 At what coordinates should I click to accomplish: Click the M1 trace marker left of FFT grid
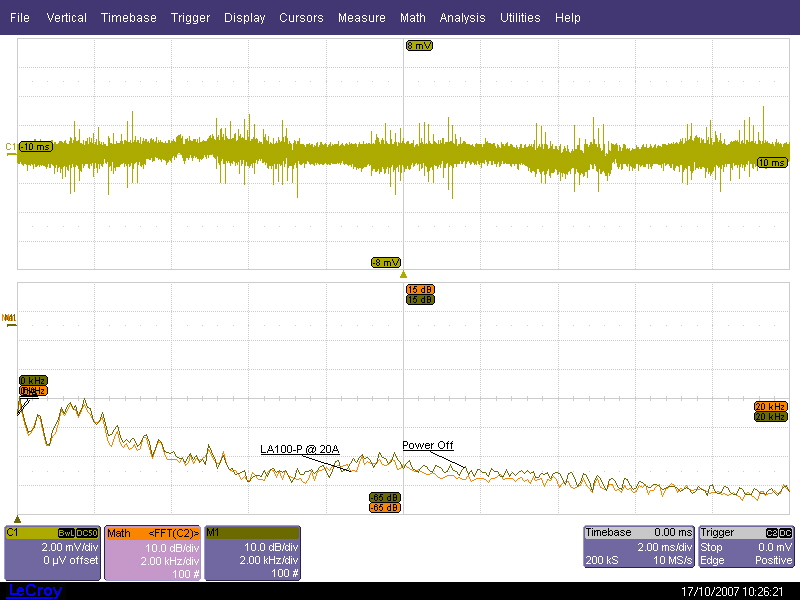(x=9, y=320)
